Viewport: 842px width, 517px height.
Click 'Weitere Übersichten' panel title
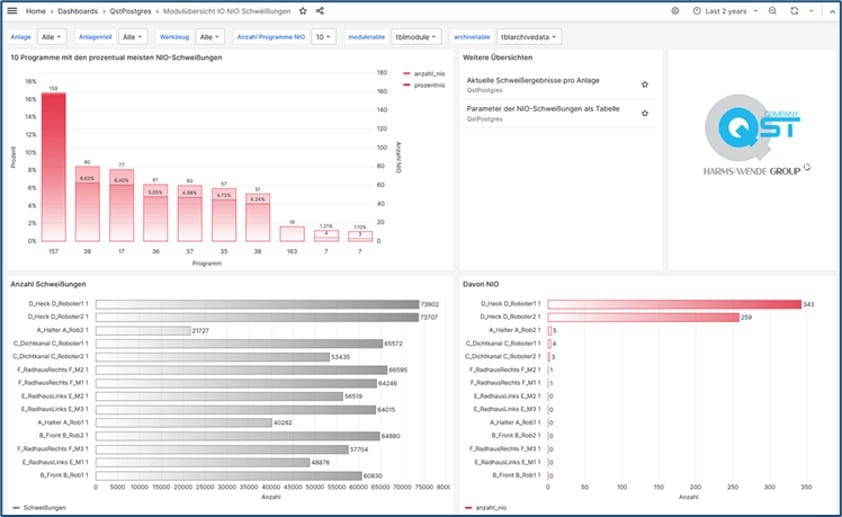click(497, 57)
